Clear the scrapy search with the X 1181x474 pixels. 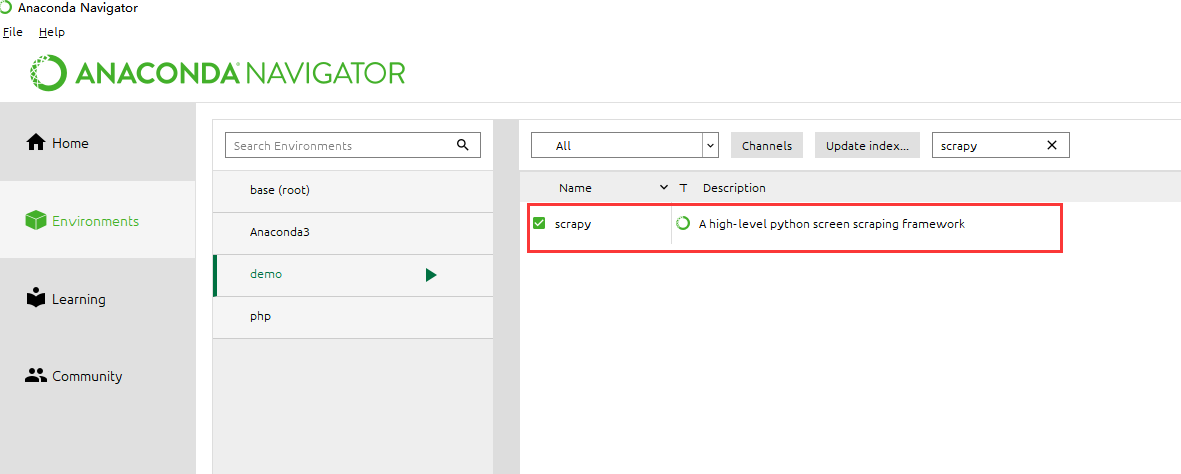pos(1052,145)
